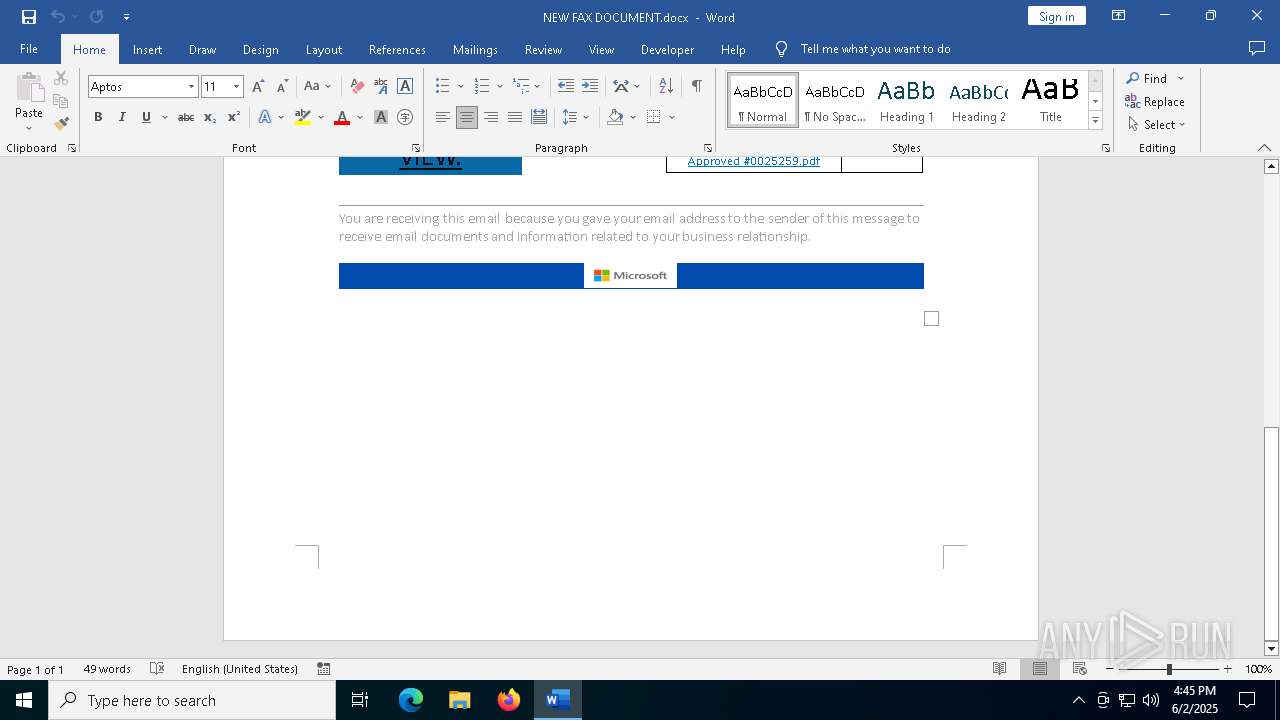
Task: Expand the borders dropdown
Action: pyautogui.click(x=672, y=117)
